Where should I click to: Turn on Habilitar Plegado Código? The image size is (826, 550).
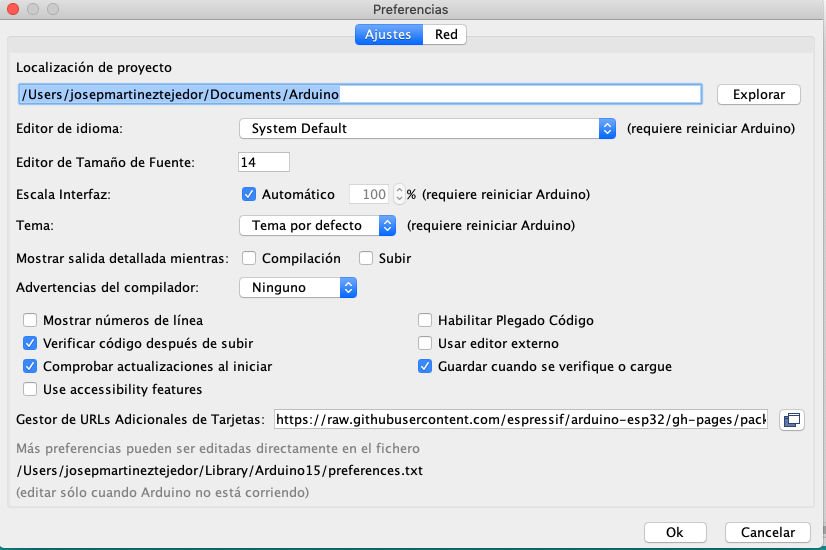point(425,321)
